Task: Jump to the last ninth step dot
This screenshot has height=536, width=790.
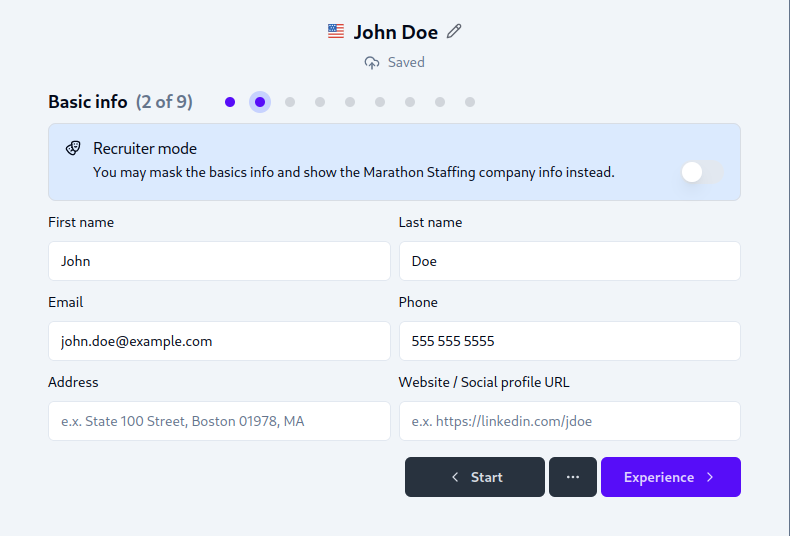Action: (470, 102)
